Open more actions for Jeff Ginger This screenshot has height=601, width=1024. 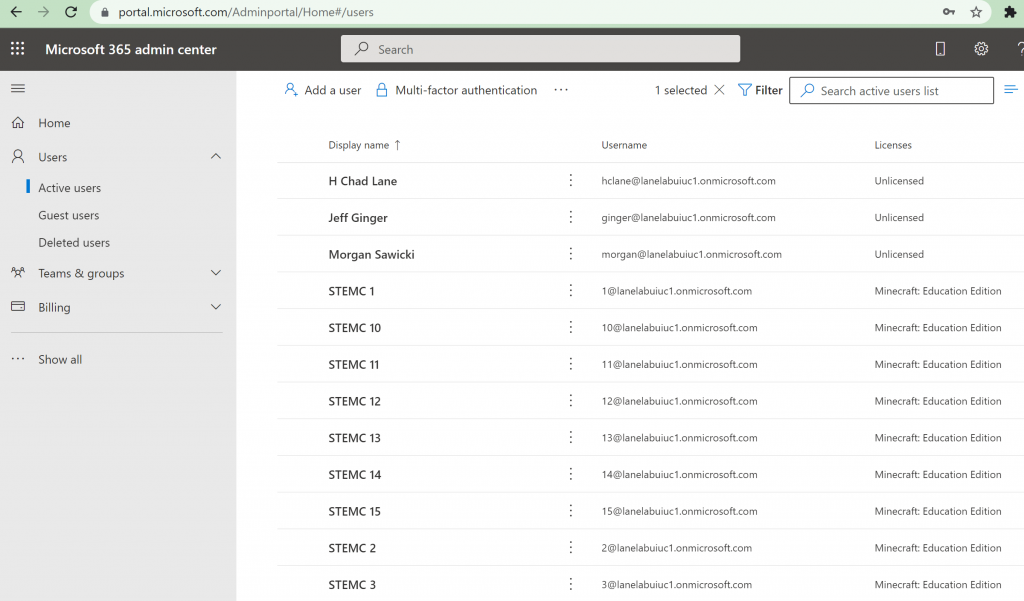click(x=571, y=217)
